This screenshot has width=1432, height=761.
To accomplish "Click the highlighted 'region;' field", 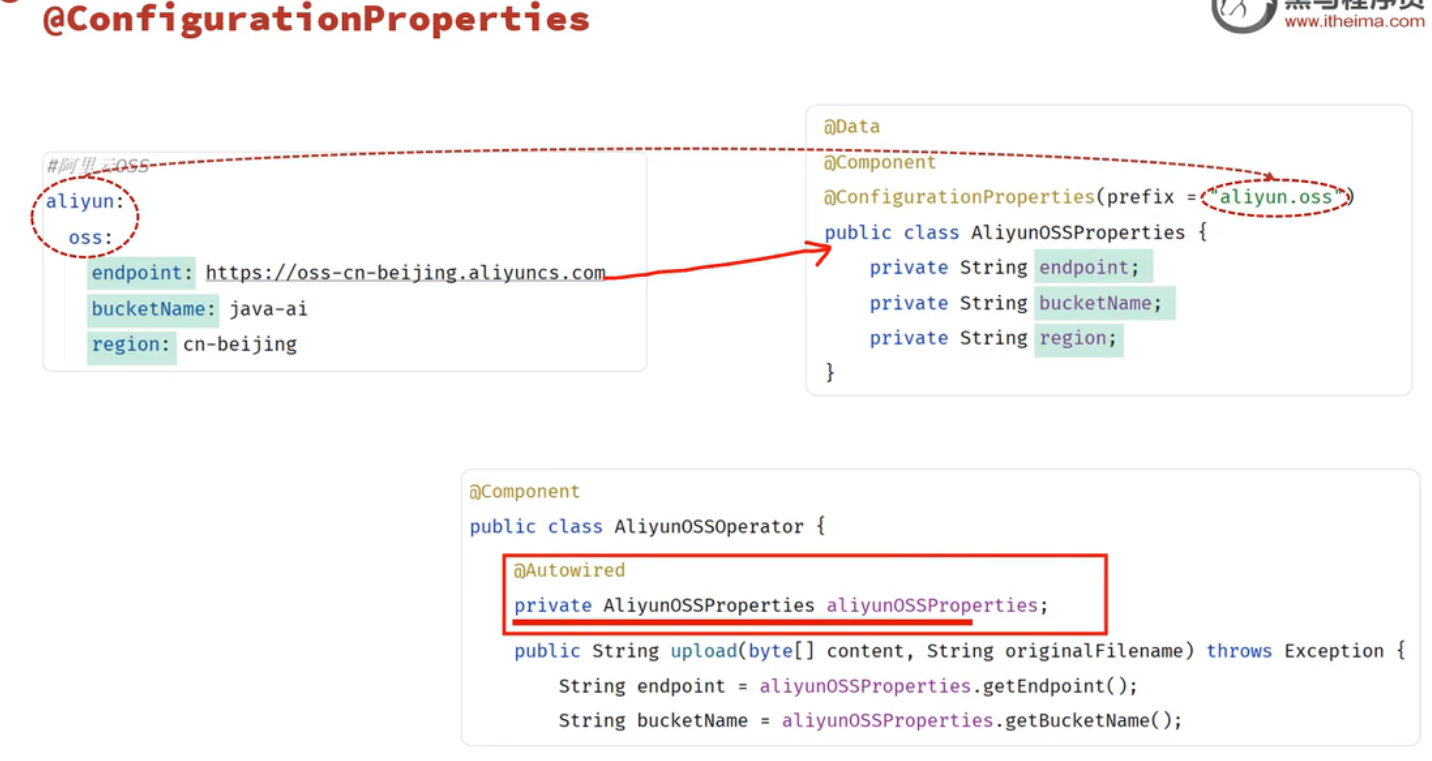I will click(x=1078, y=338).
